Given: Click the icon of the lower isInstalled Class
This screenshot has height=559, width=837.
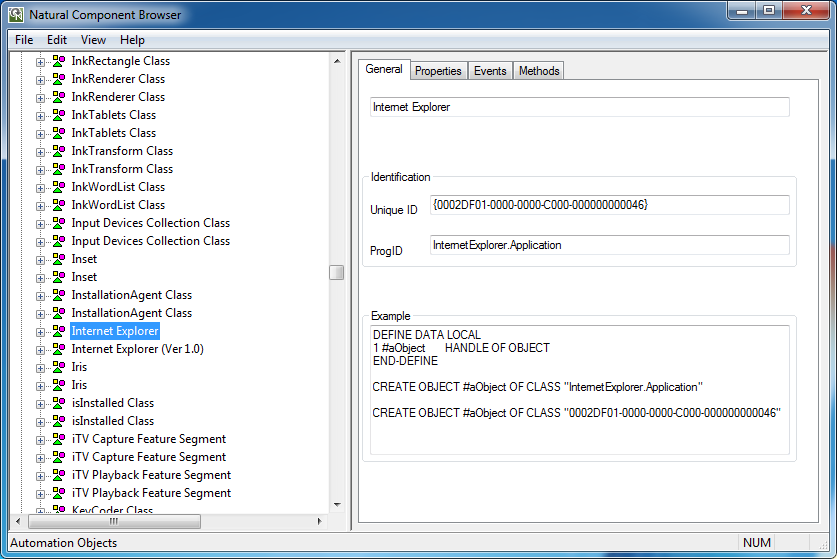Looking at the screenshot, I should [x=59, y=421].
